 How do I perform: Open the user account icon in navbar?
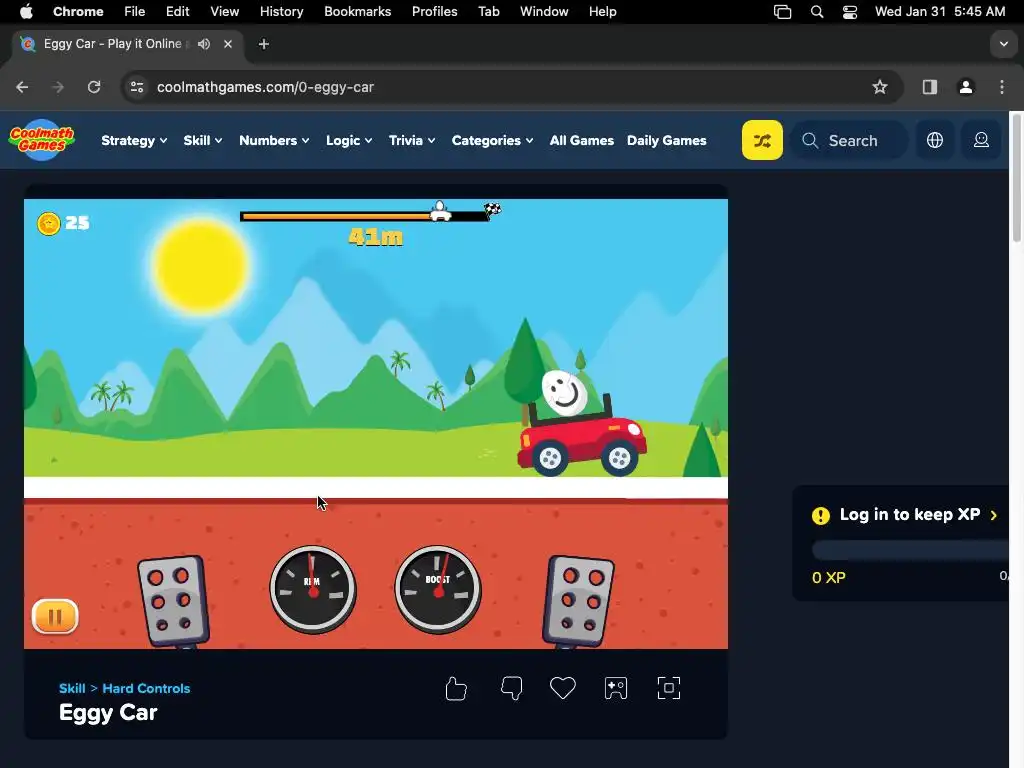coord(981,140)
